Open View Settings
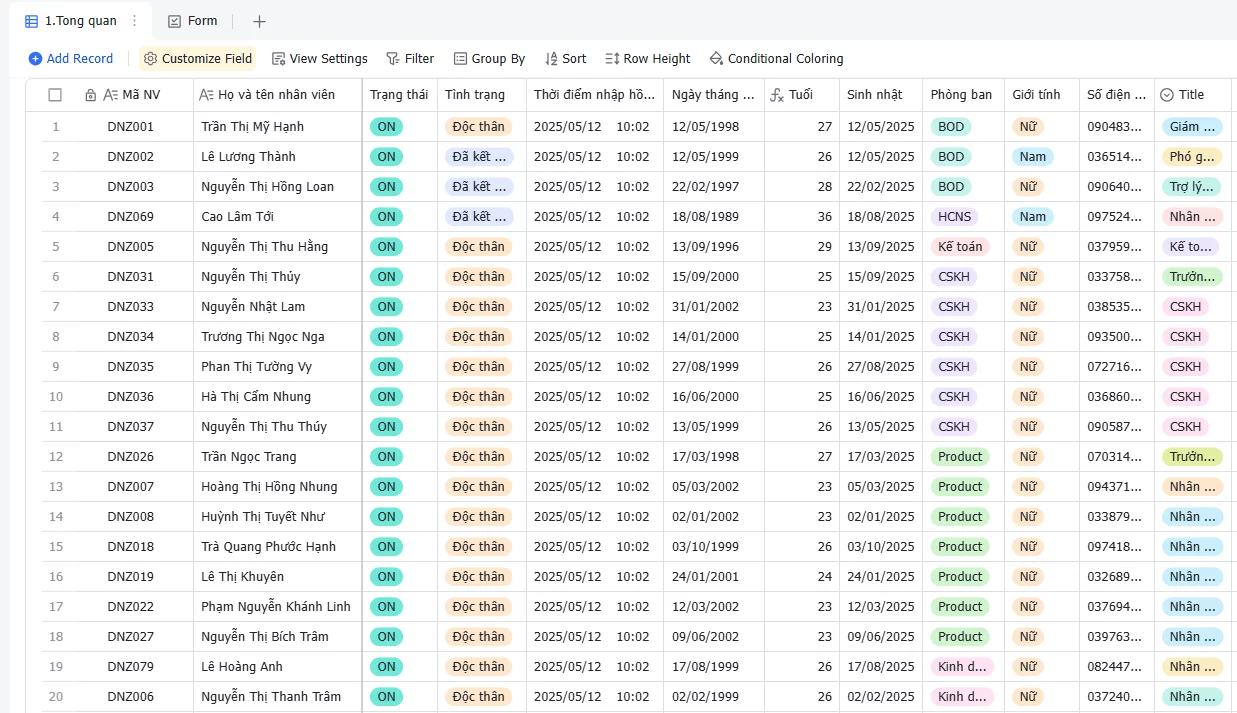1237x713 pixels. (x=320, y=59)
